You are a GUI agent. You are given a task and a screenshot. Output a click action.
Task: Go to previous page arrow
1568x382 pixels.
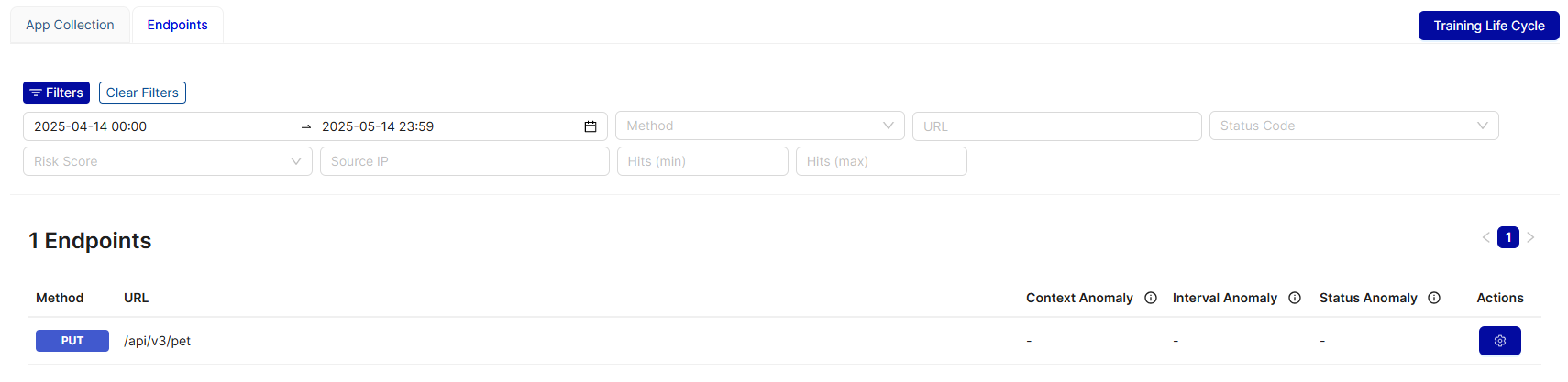coord(1485,237)
